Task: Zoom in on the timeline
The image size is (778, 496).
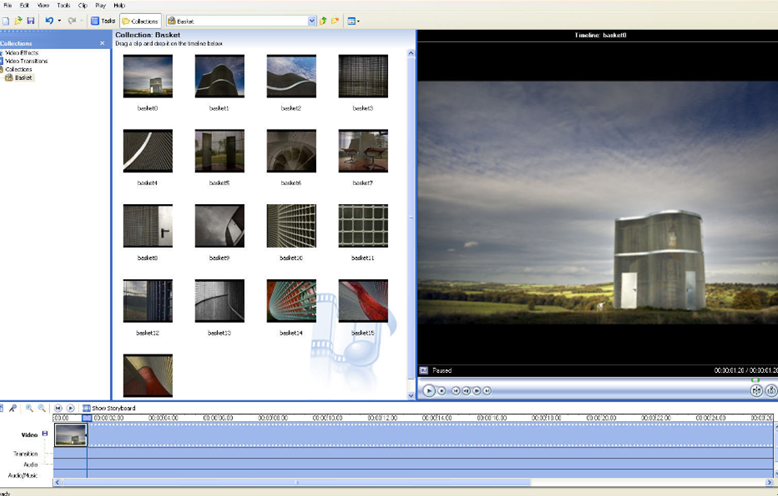Action: pos(29,408)
